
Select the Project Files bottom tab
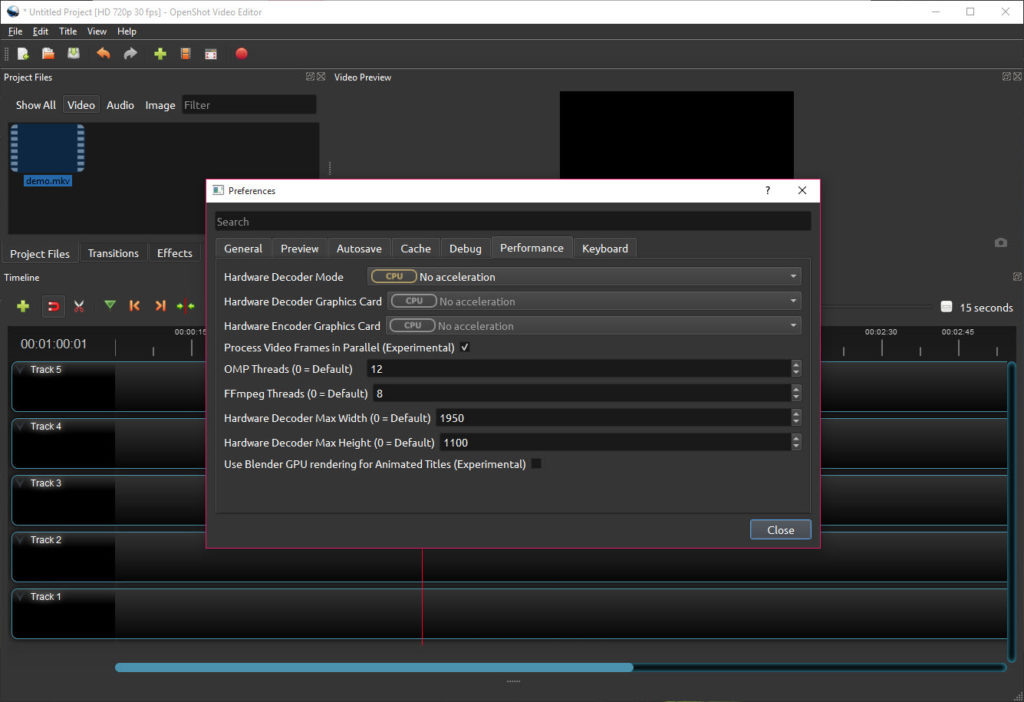click(x=40, y=253)
